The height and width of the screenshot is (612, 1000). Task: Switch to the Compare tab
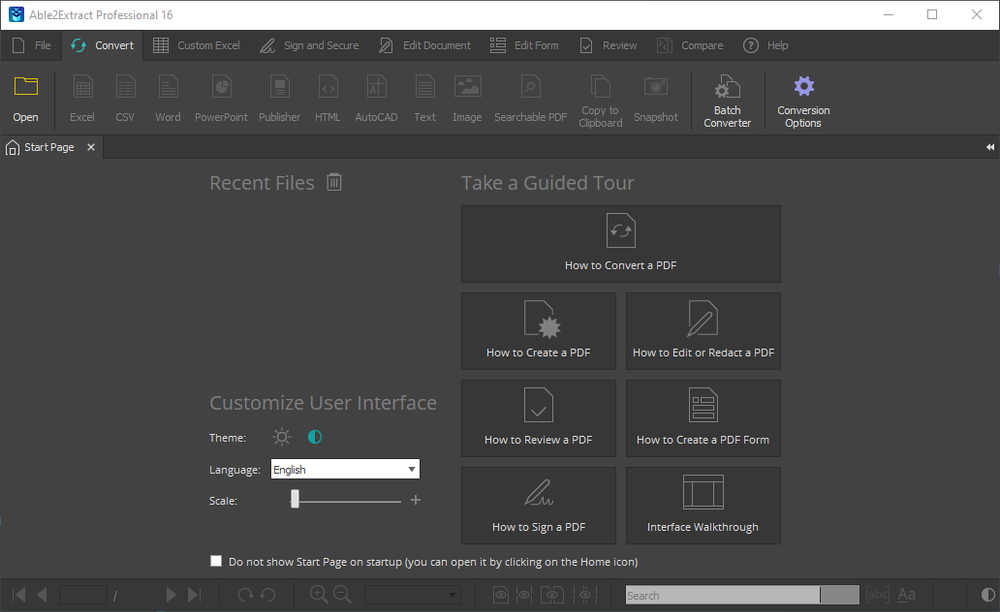[x=690, y=45]
